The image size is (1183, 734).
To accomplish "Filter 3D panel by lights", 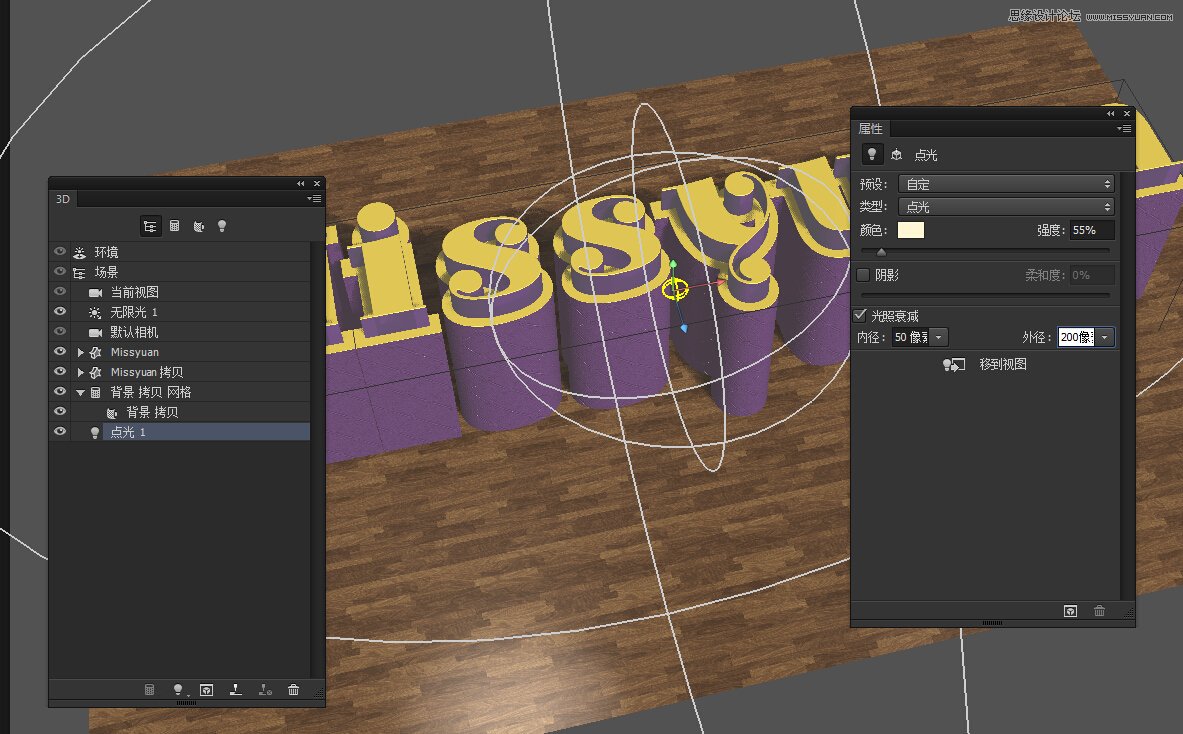I will (x=221, y=226).
